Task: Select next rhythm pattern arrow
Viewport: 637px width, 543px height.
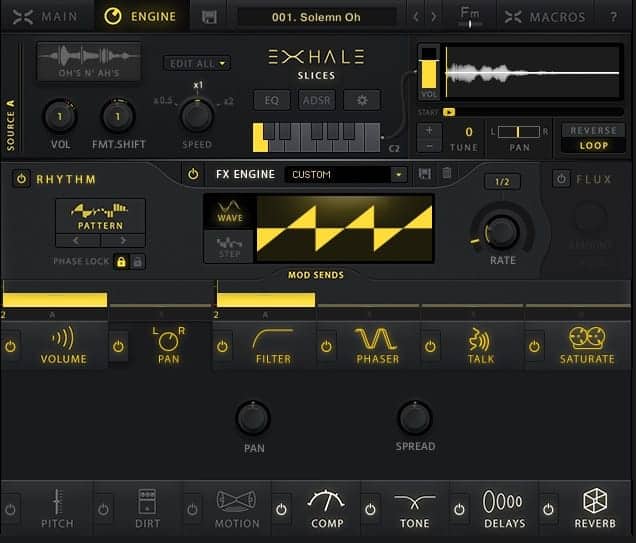Action: 123,241
